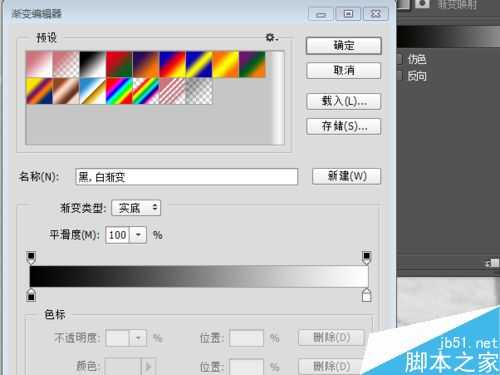500x375 pixels.
Task: Select the spectrum rainbow gradient preset
Action: (x=119, y=91)
